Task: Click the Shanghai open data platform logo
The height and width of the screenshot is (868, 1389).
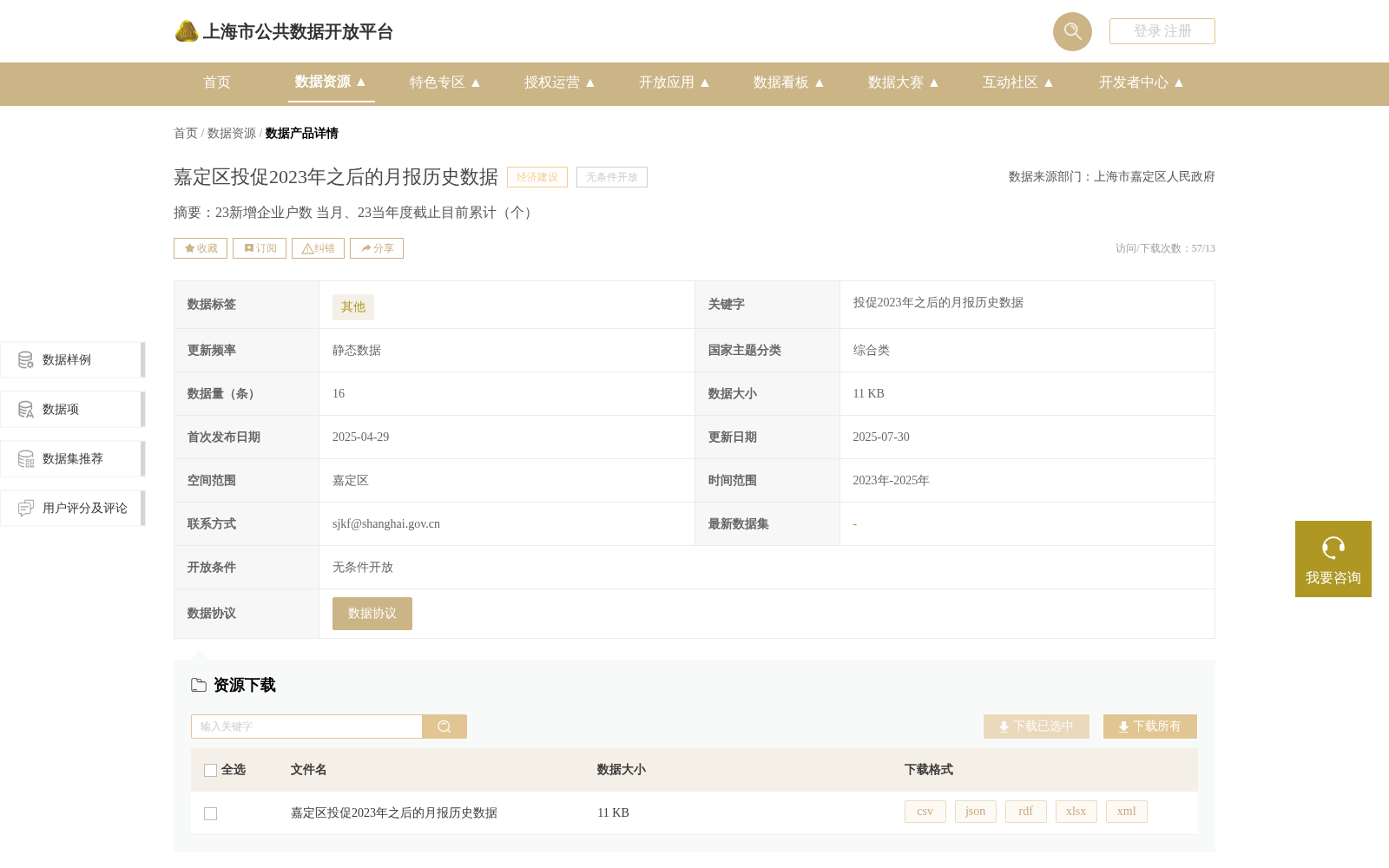Action: [283, 32]
